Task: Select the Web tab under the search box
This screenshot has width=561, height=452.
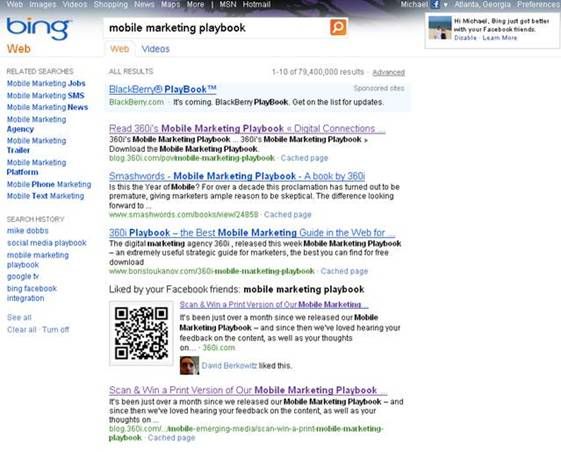Action: (x=119, y=49)
